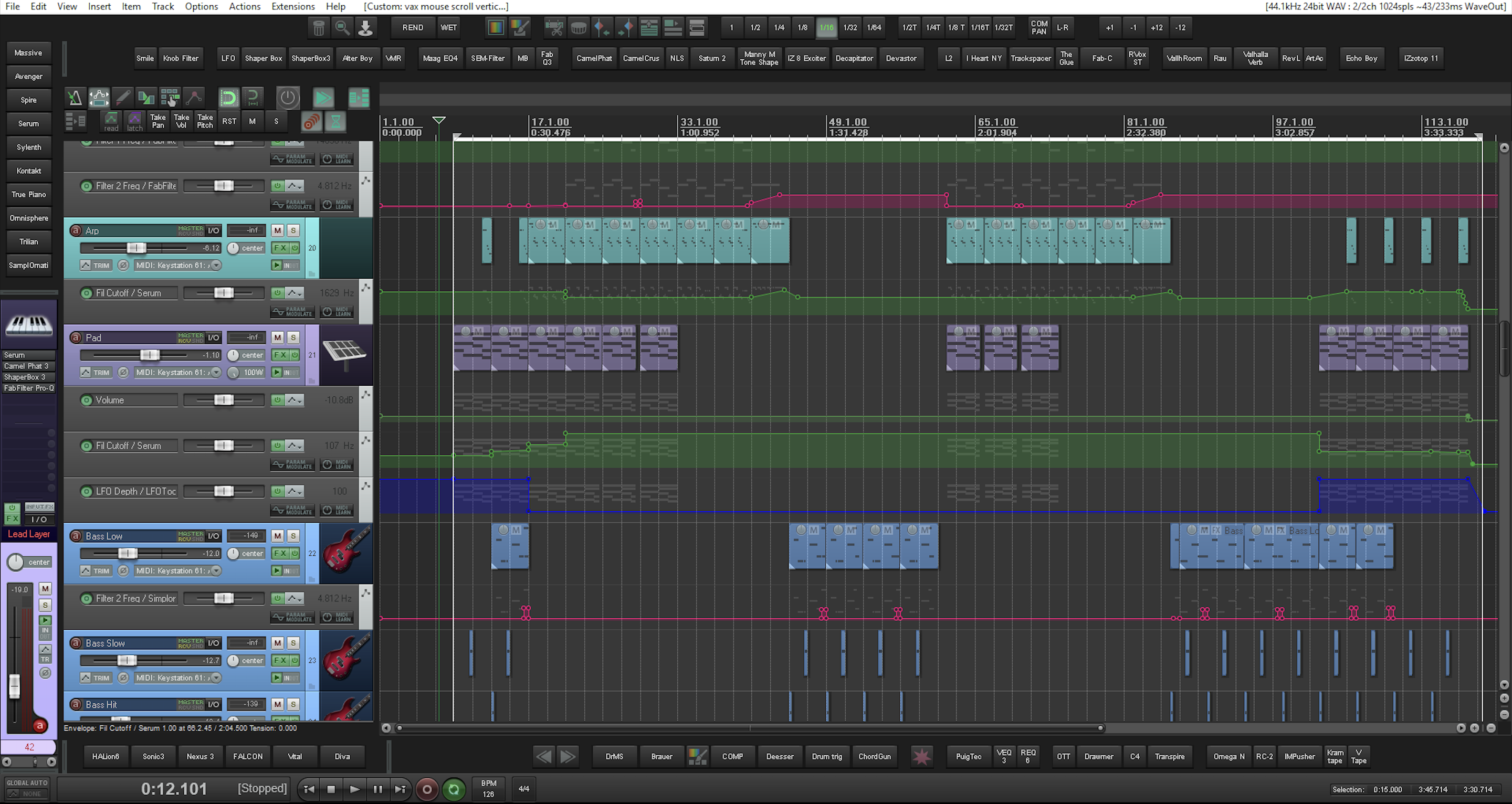This screenshot has height=804, width=1512.
Task: Select the pencil draw tool icon
Action: 123,98
